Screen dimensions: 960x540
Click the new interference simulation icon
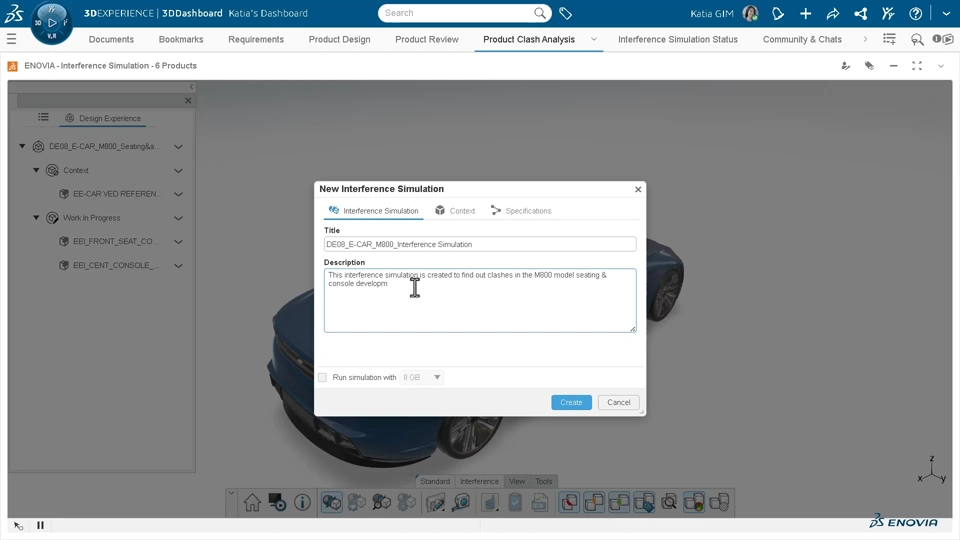(332, 503)
